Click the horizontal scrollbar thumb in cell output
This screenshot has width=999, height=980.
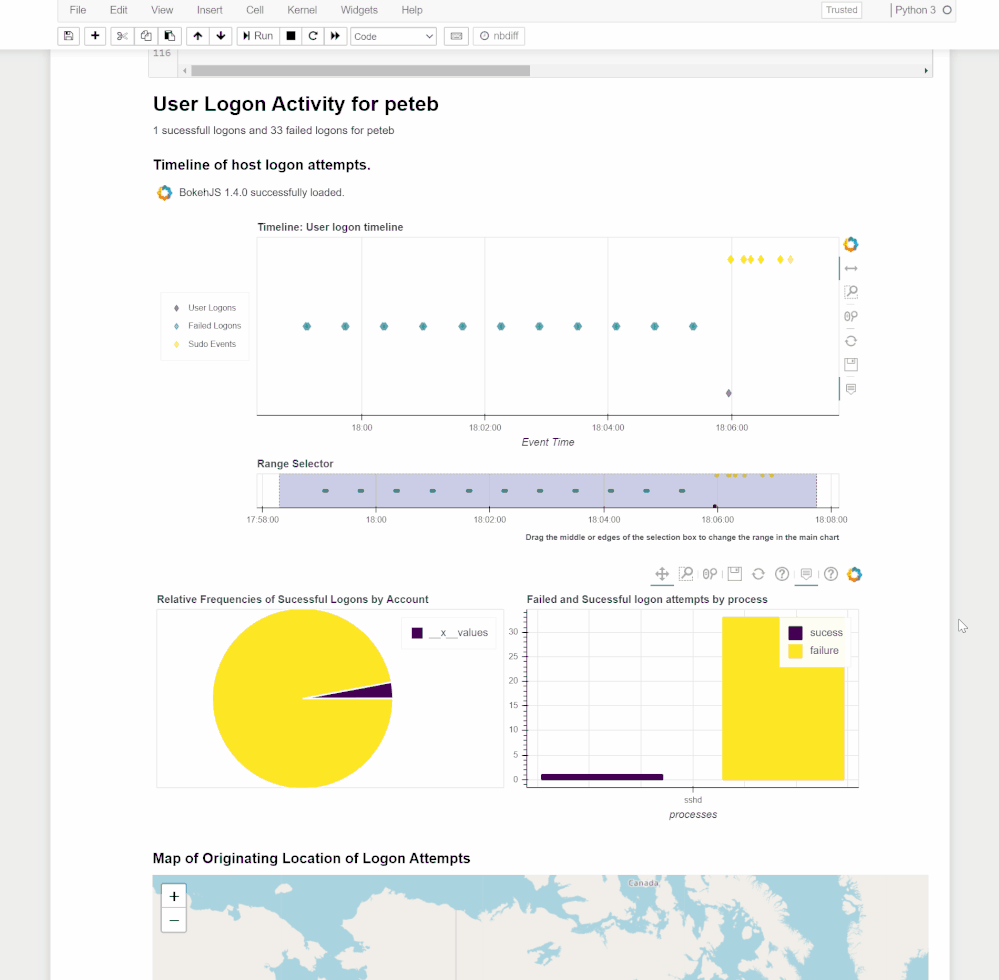coord(361,71)
